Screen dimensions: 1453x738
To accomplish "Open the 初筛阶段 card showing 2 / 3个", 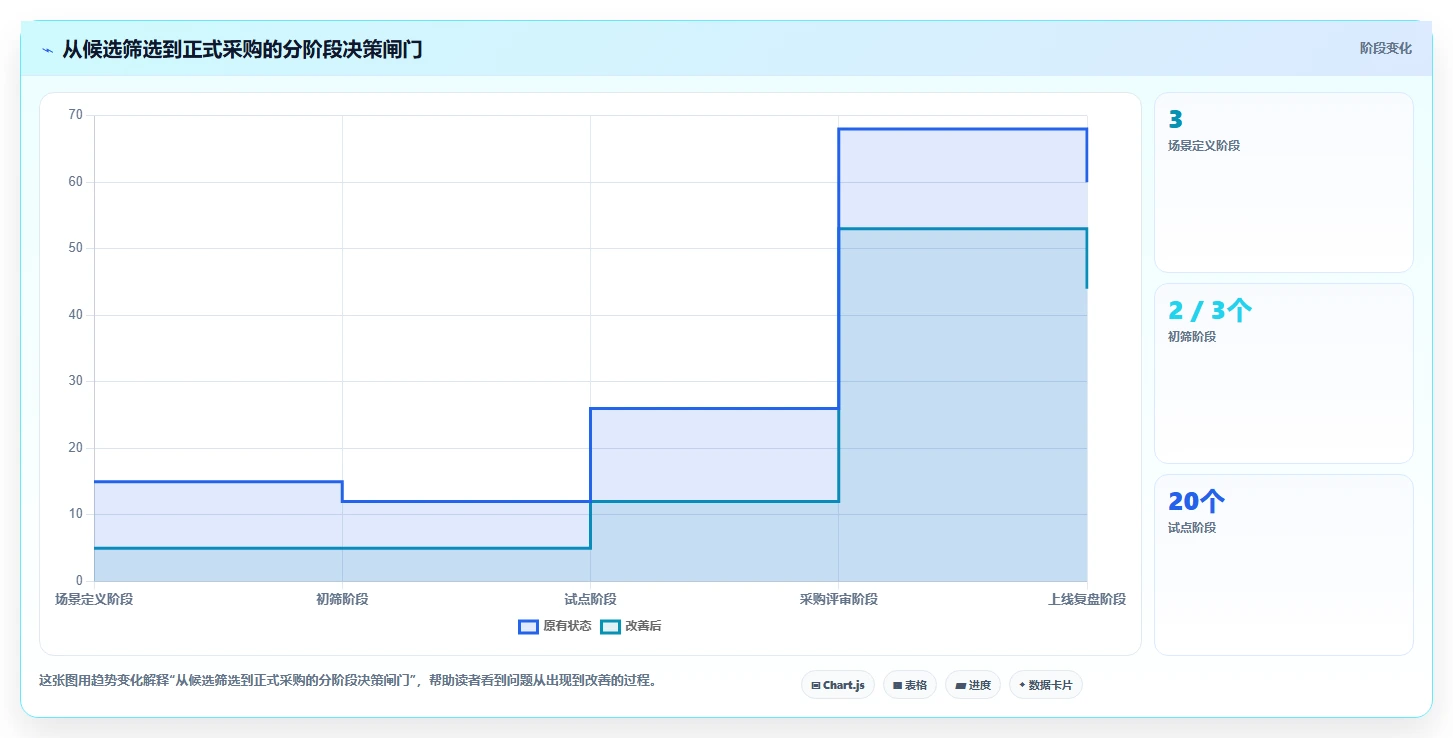I will click(x=1284, y=373).
